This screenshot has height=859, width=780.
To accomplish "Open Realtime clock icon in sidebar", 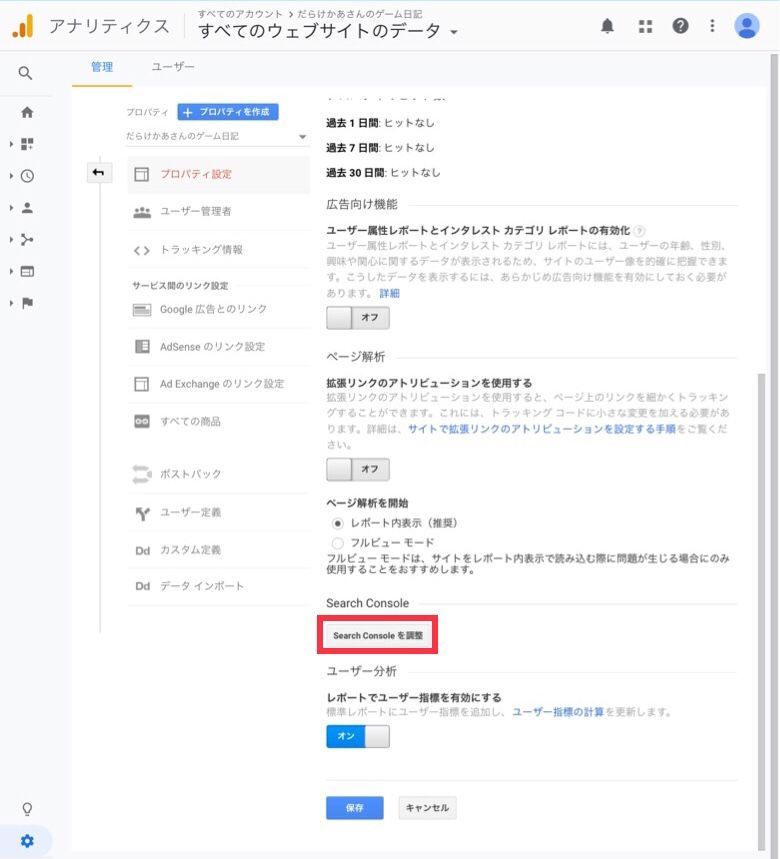I will 27,176.
